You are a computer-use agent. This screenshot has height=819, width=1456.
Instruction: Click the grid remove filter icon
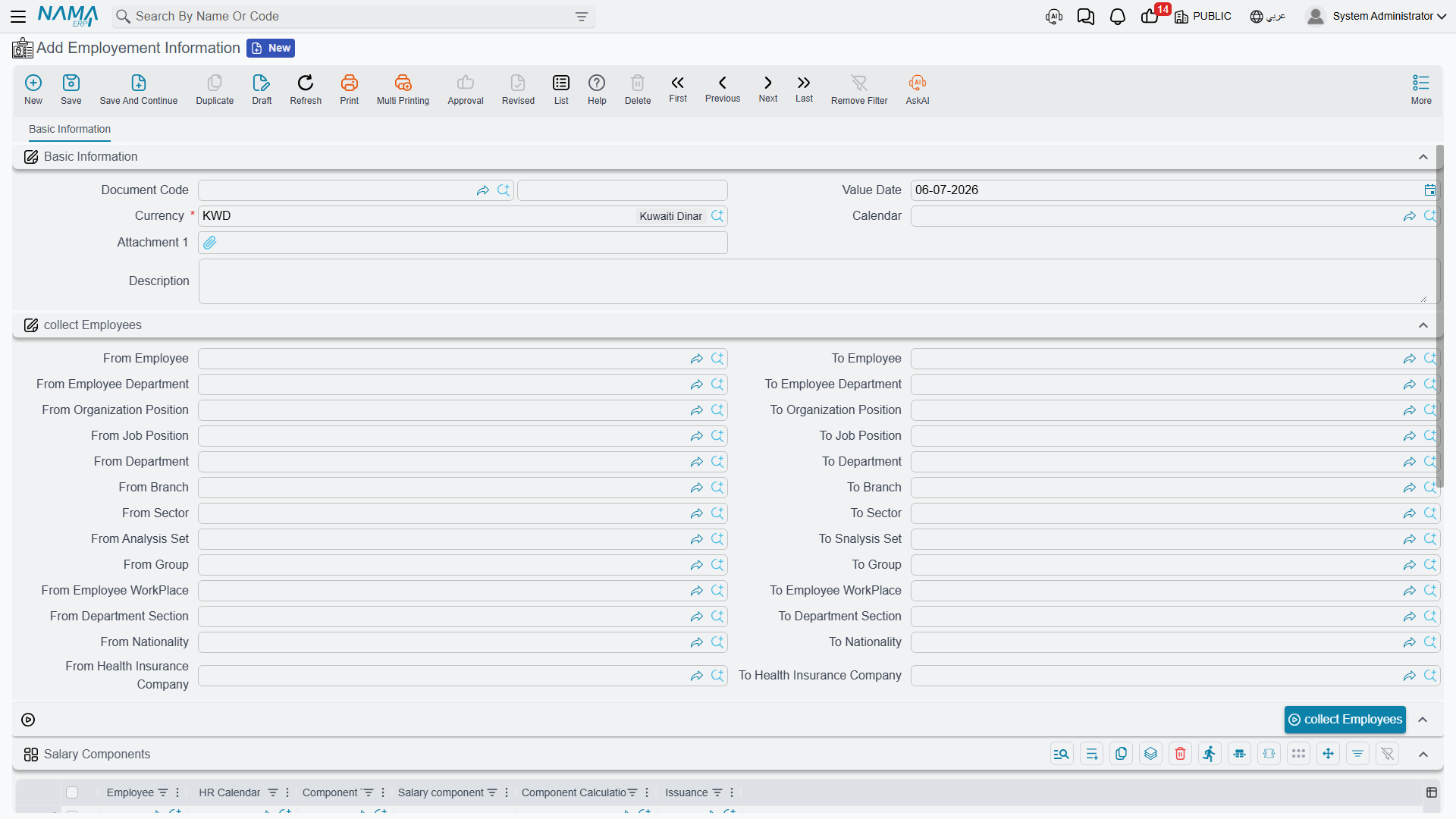[x=1387, y=754]
